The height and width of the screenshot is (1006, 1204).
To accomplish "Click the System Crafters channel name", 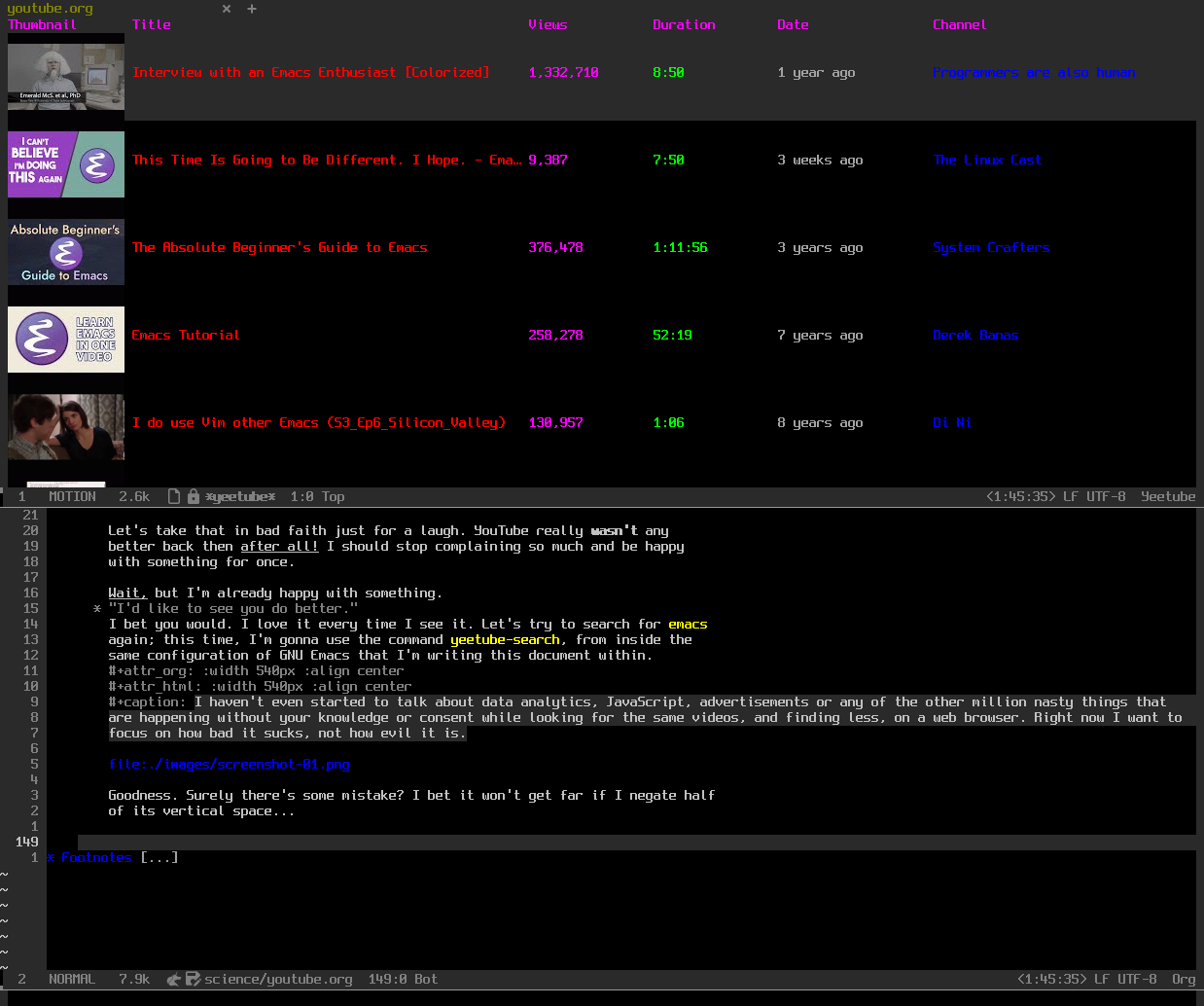I will click(991, 247).
